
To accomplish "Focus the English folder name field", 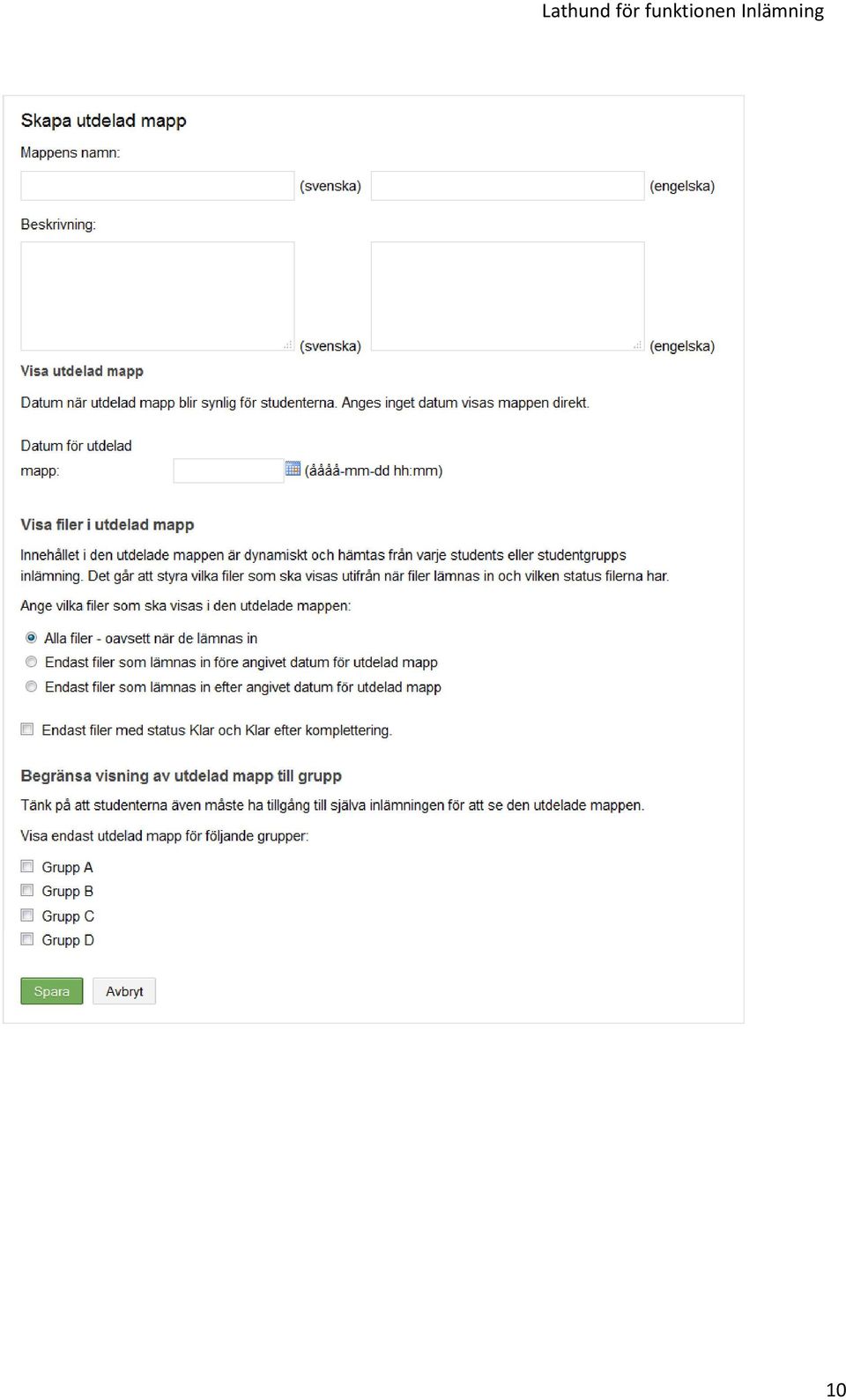I will point(508,186).
